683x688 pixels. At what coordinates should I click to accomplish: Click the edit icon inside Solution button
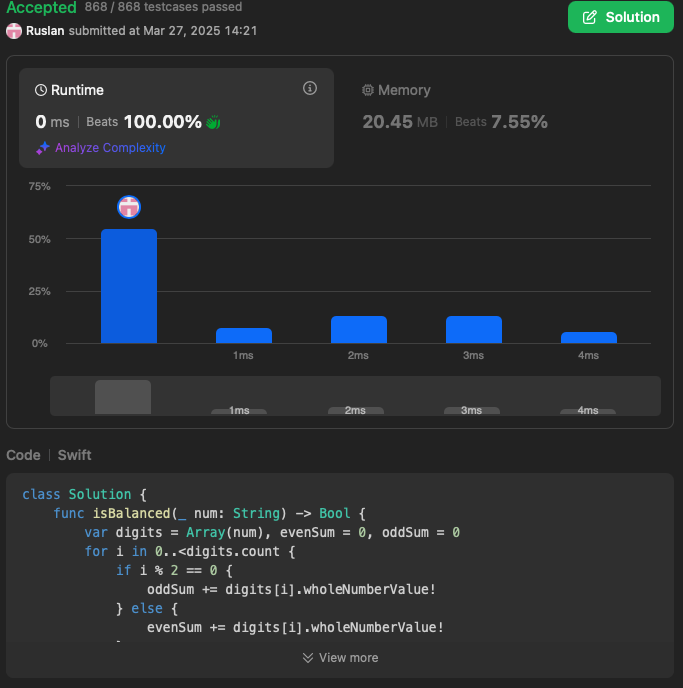[x=590, y=17]
